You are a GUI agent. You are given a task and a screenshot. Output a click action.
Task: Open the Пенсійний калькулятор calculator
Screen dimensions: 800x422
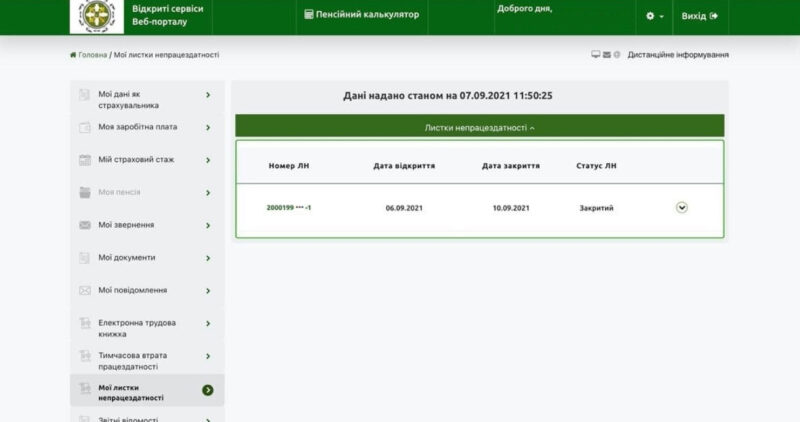point(361,16)
